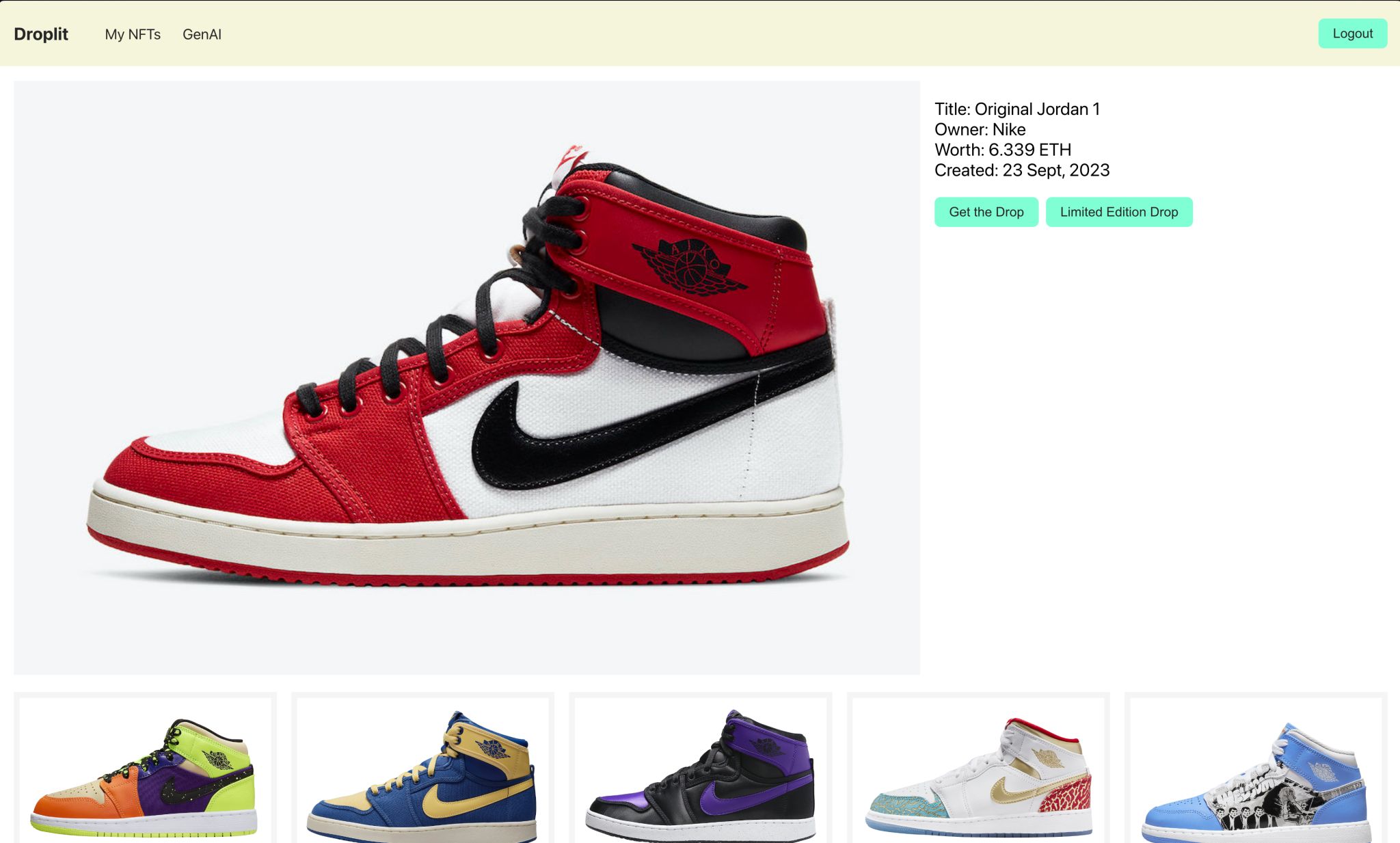This screenshot has height=843, width=1400.
Task: Log out using the Logout button
Action: click(x=1352, y=34)
